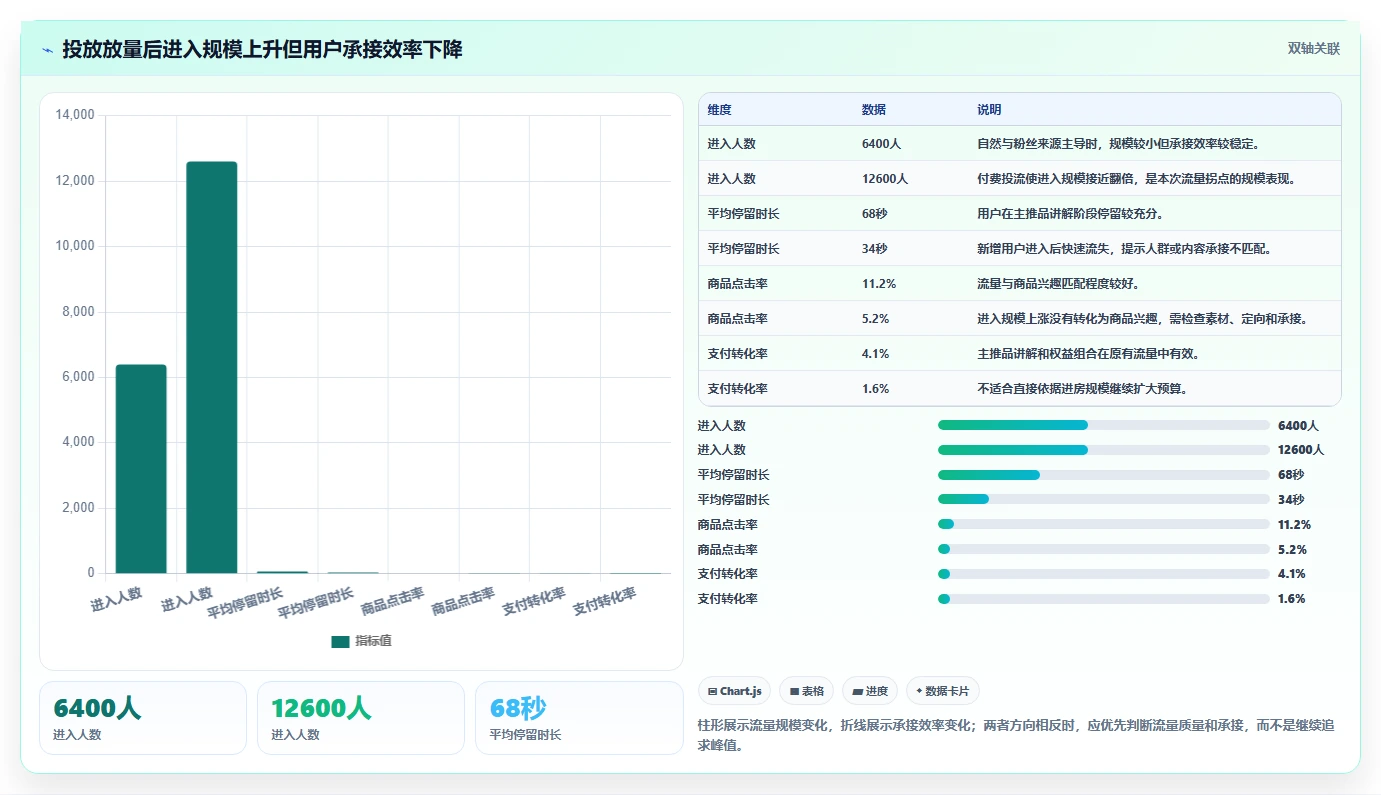
Task: Click the 12,000 y-axis label
Action: [75, 181]
